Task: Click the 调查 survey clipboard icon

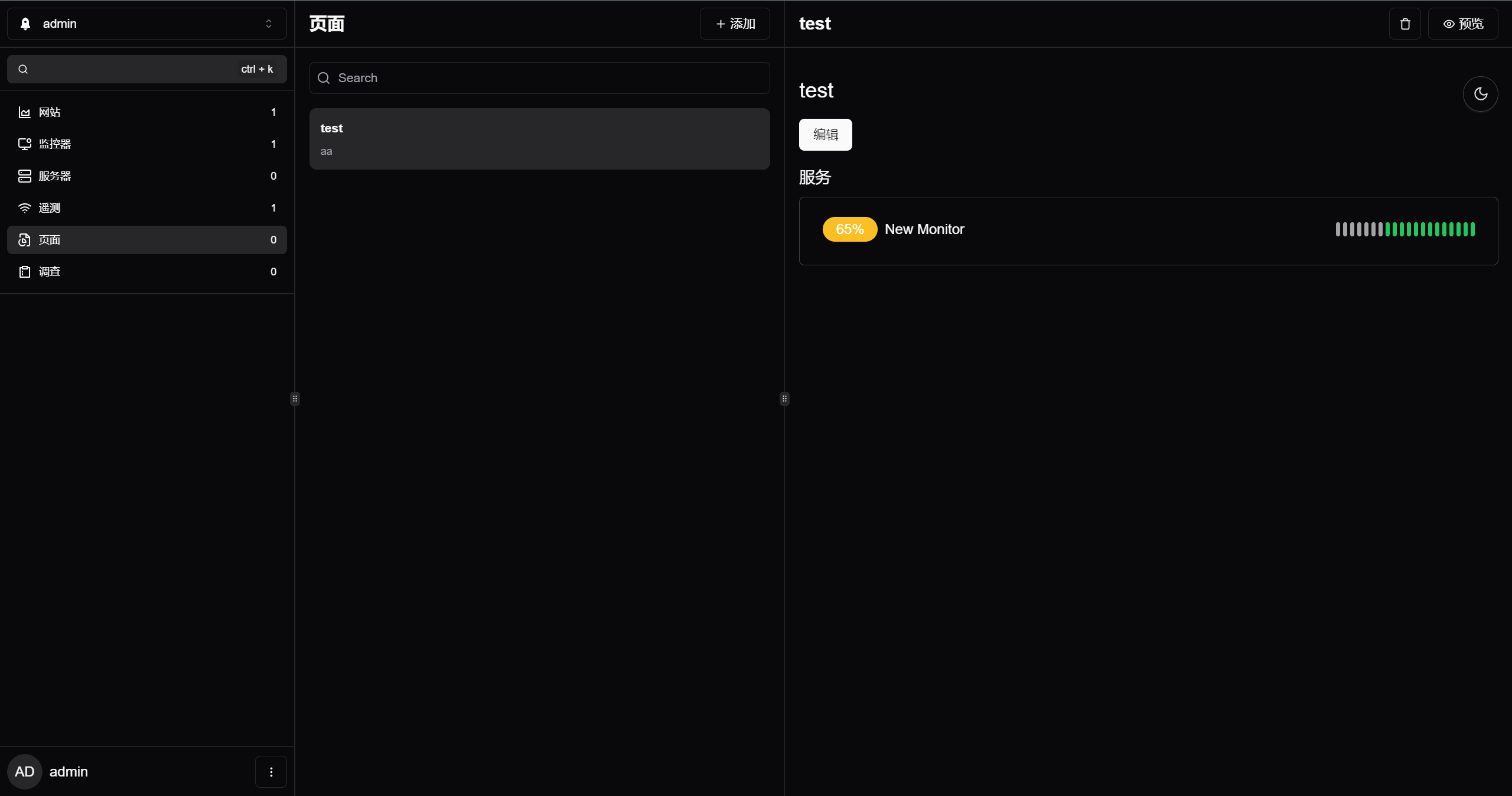Action: (24, 272)
